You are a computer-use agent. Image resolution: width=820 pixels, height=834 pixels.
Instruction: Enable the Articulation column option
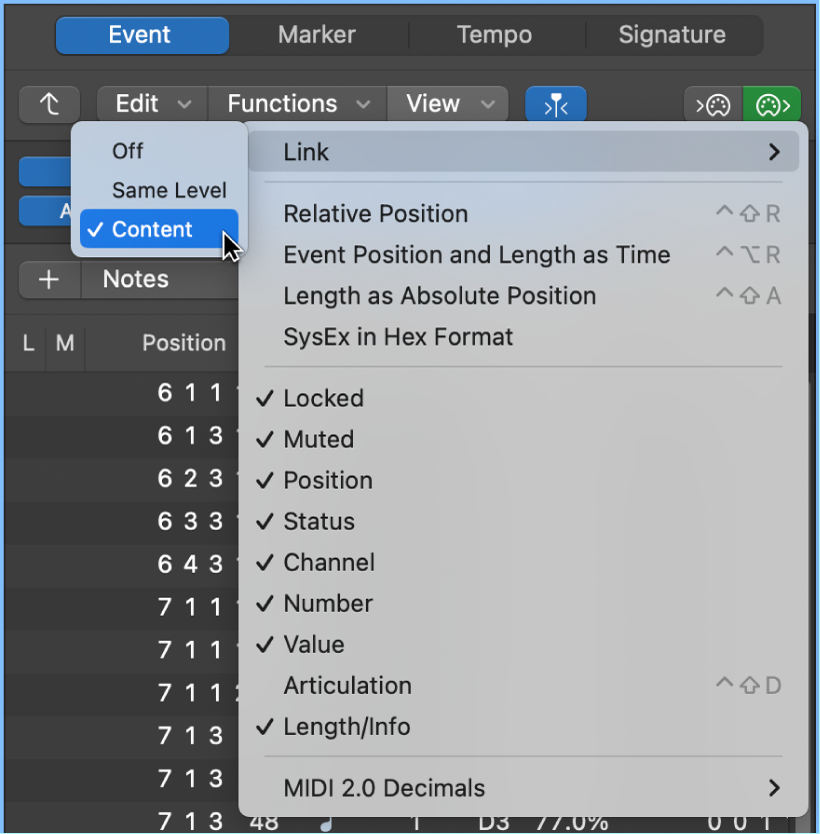tap(347, 686)
